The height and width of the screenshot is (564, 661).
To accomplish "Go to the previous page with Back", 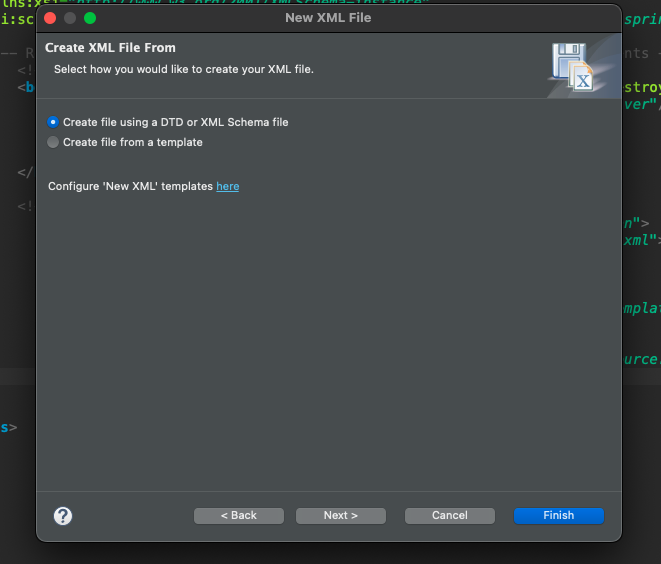I will click(239, 516).
